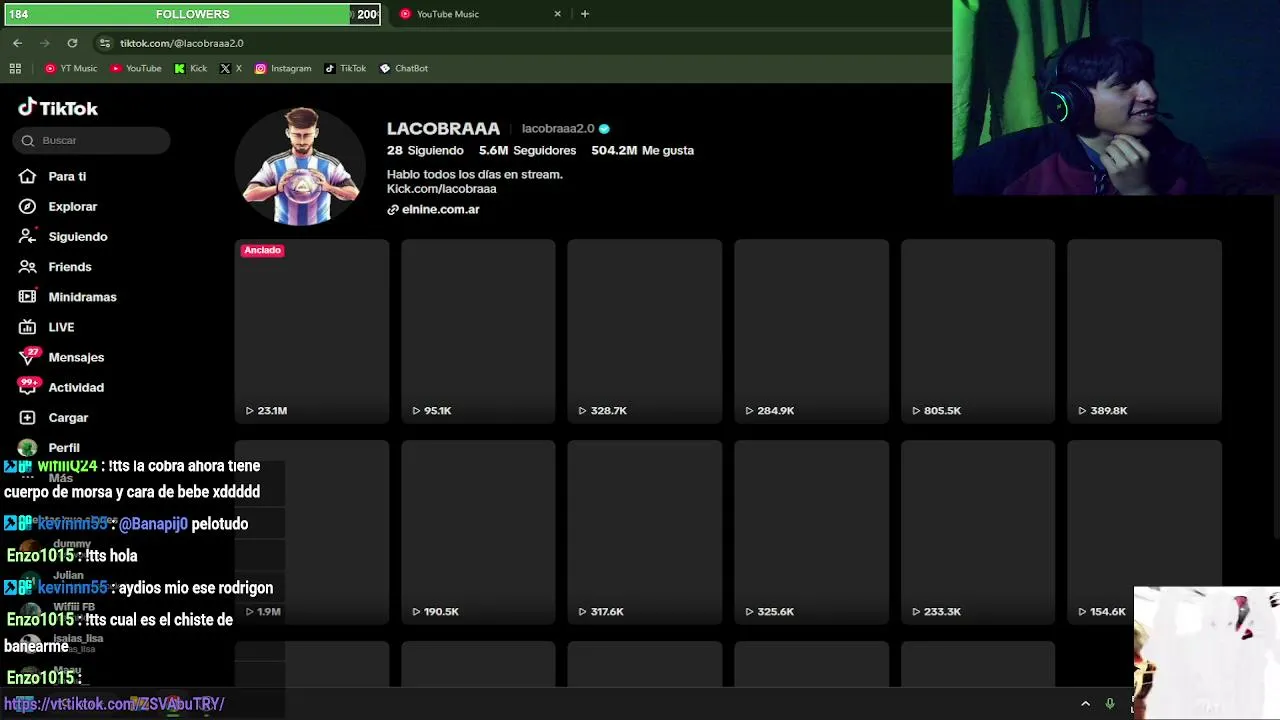Click the LACOBRAAA profile name
Viewport: 1280px width, 720px height.
click(443, 129)
